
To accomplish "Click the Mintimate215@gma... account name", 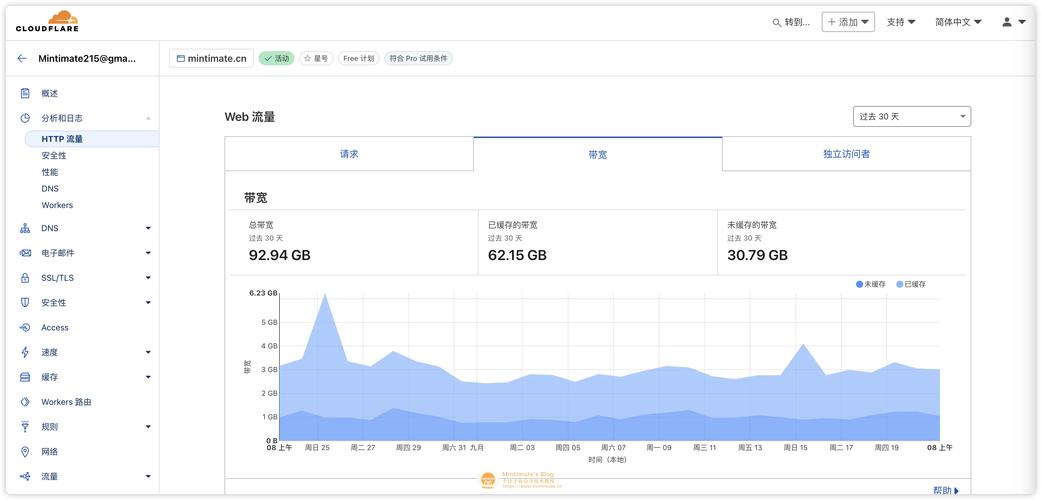I will coord(87,58).
